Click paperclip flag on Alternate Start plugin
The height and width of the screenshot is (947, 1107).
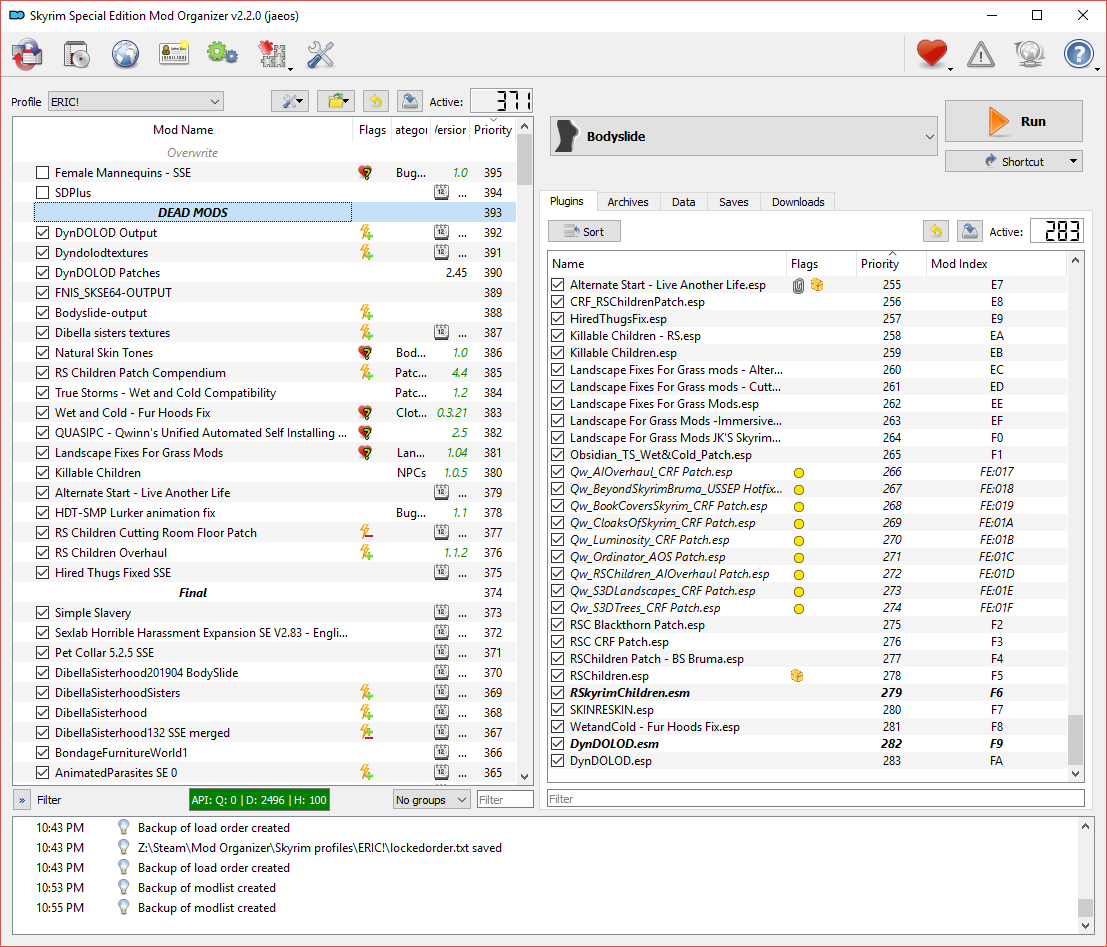click(798, 285)
